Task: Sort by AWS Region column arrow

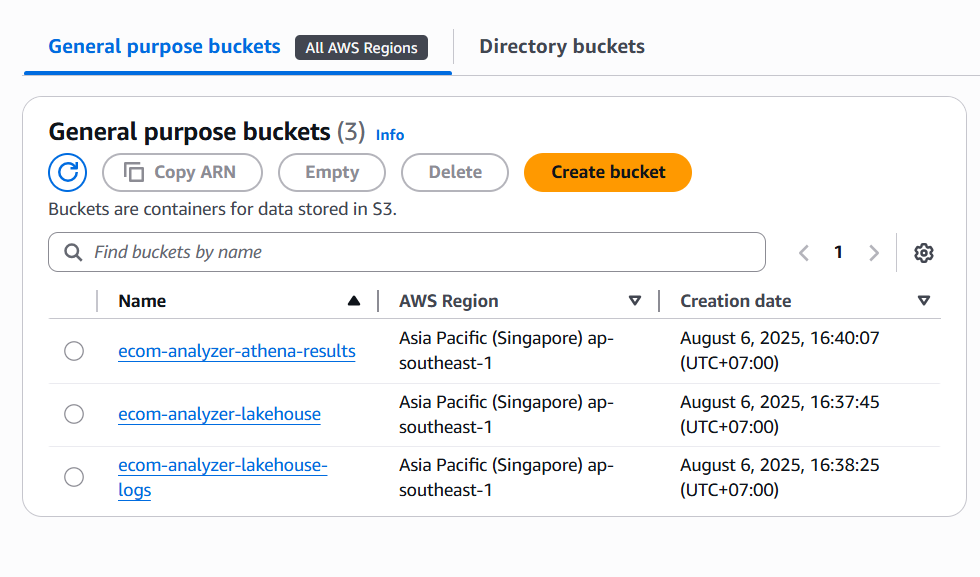Action: click(634, 301)
